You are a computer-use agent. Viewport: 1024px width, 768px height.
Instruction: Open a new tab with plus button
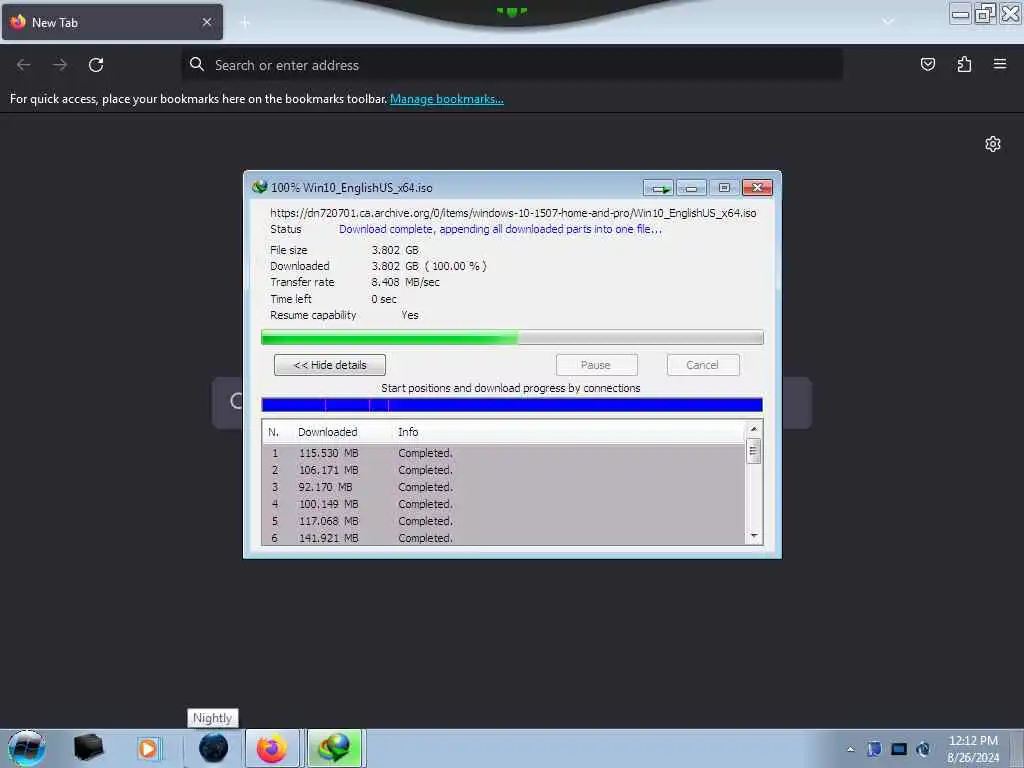245,23
